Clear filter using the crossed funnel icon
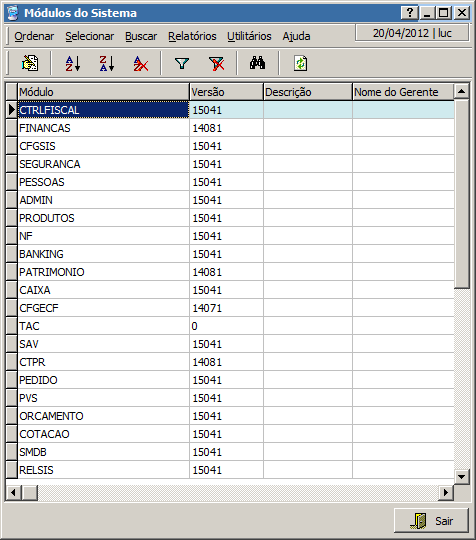476x540 pixels. click(x=216, y=63)
